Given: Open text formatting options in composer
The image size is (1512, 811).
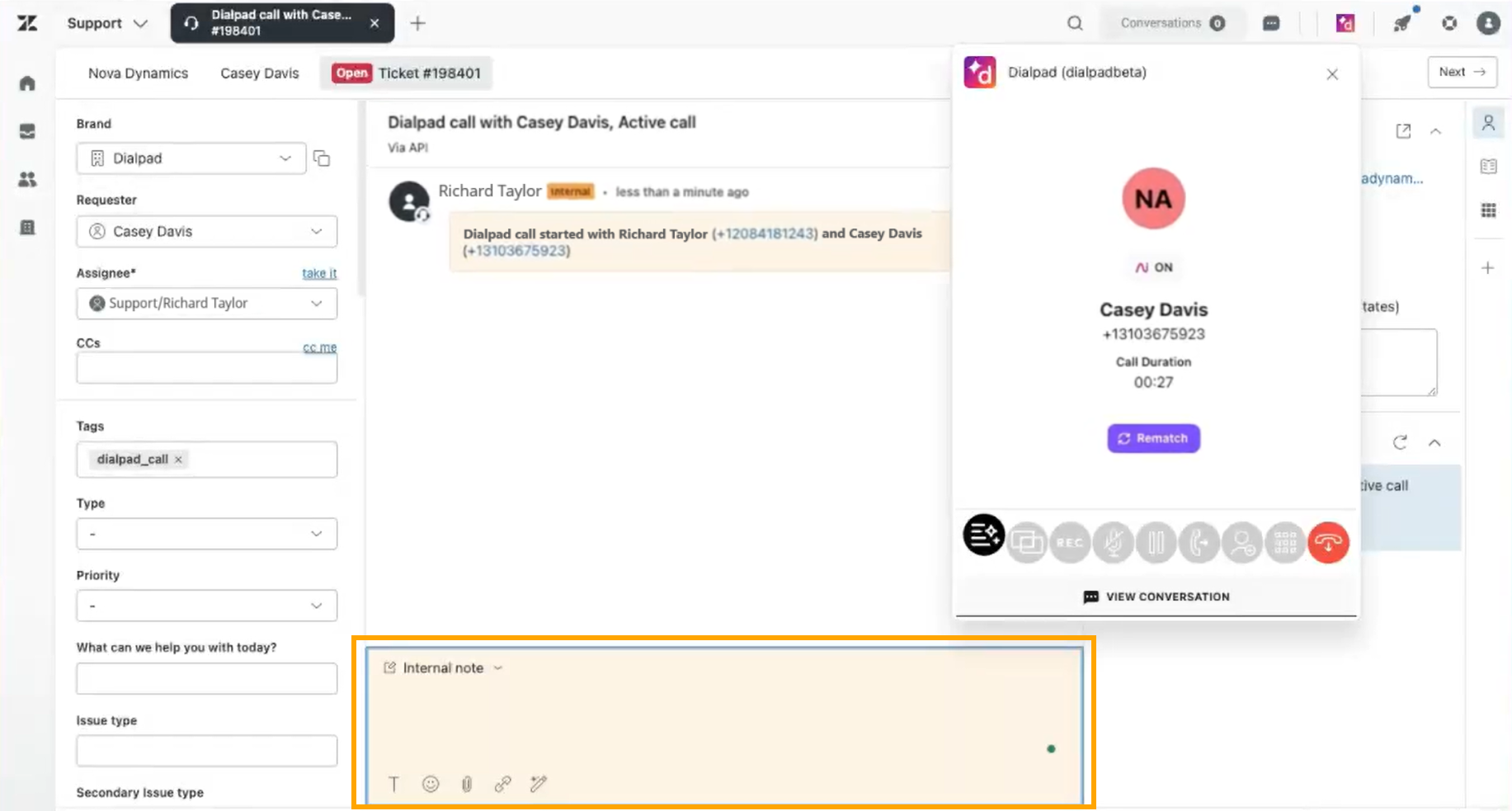Looking at the screenshot, I should [394, 784].
